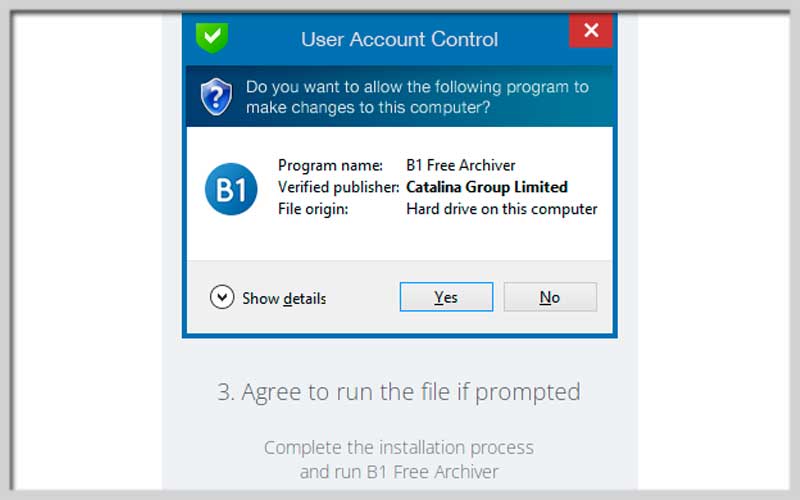Click the allow program changes question text
This screenshot has height=500, width=800.
[417, 97]
